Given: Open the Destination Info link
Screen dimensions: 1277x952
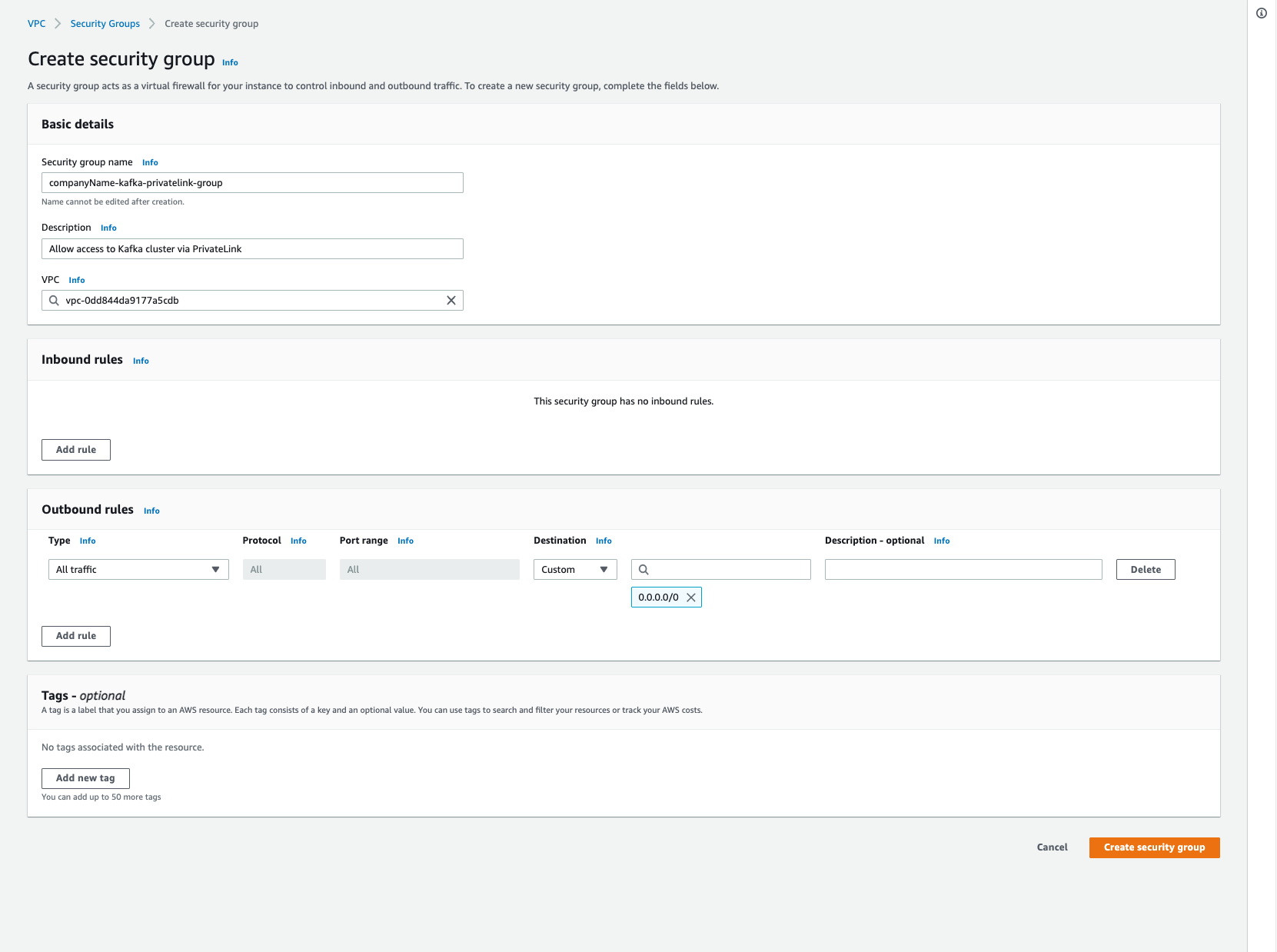Looking at the screenshot, I should 603,541.
